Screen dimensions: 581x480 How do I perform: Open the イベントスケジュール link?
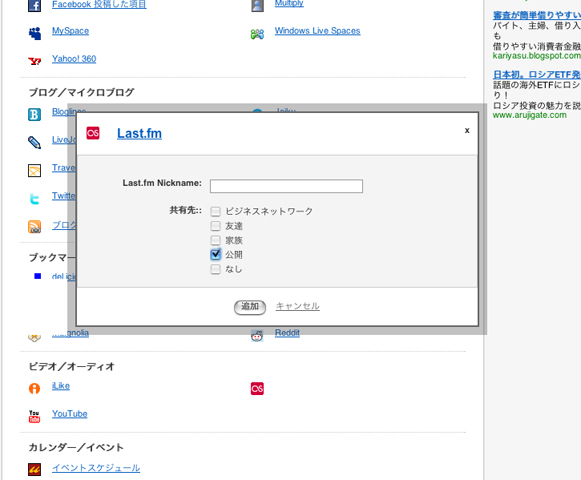(x=96, y=468)
